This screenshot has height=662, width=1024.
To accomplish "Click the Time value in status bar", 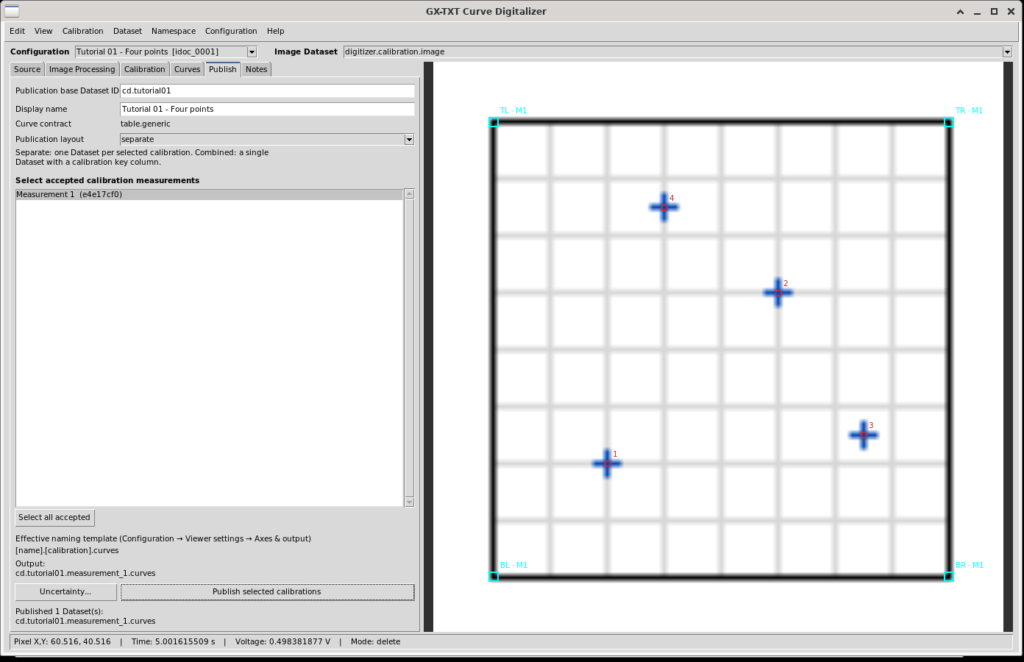I will 173,642.
